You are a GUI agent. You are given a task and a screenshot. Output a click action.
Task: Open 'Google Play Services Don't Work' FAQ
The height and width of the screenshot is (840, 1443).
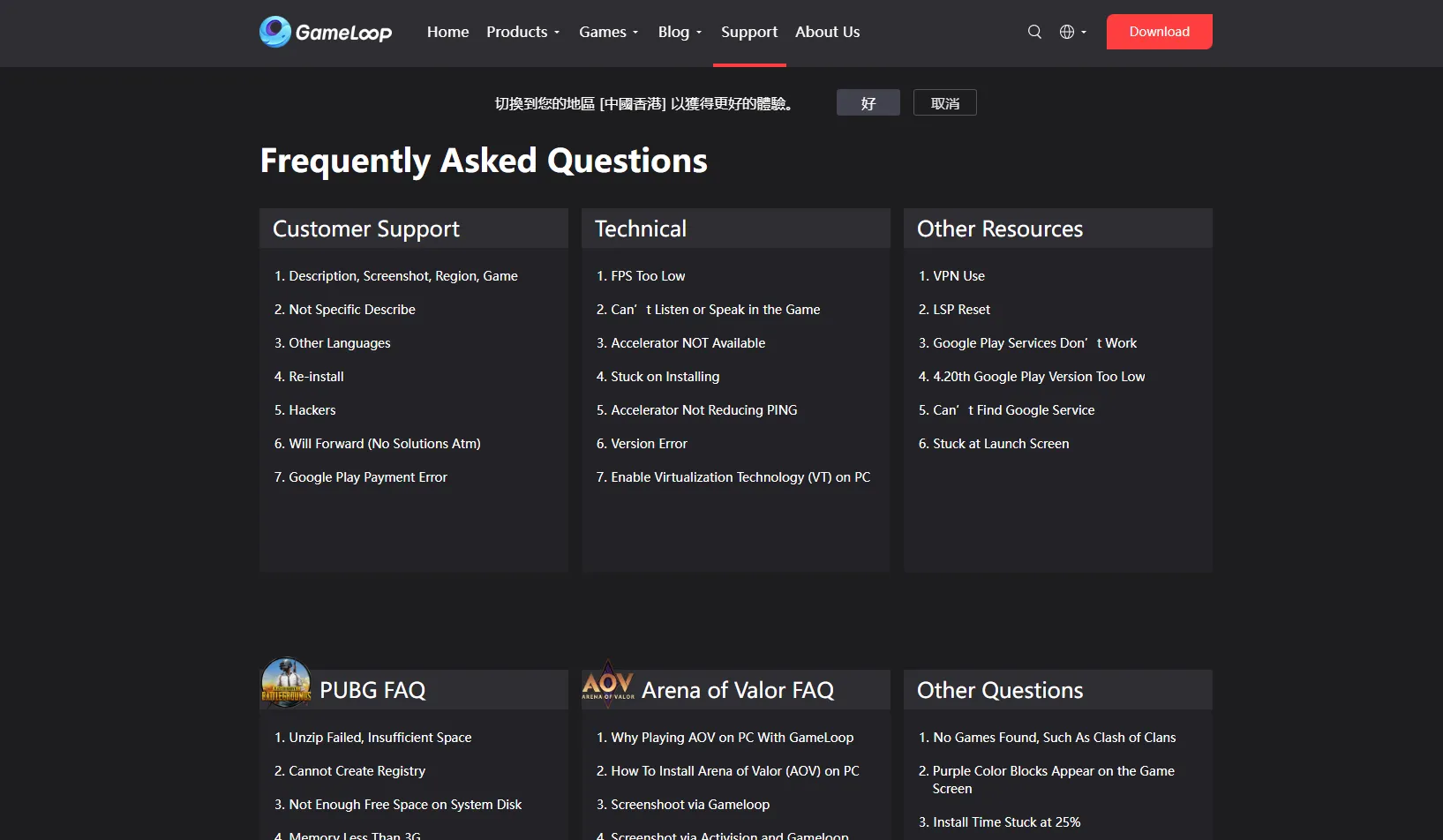point(1028,343)
